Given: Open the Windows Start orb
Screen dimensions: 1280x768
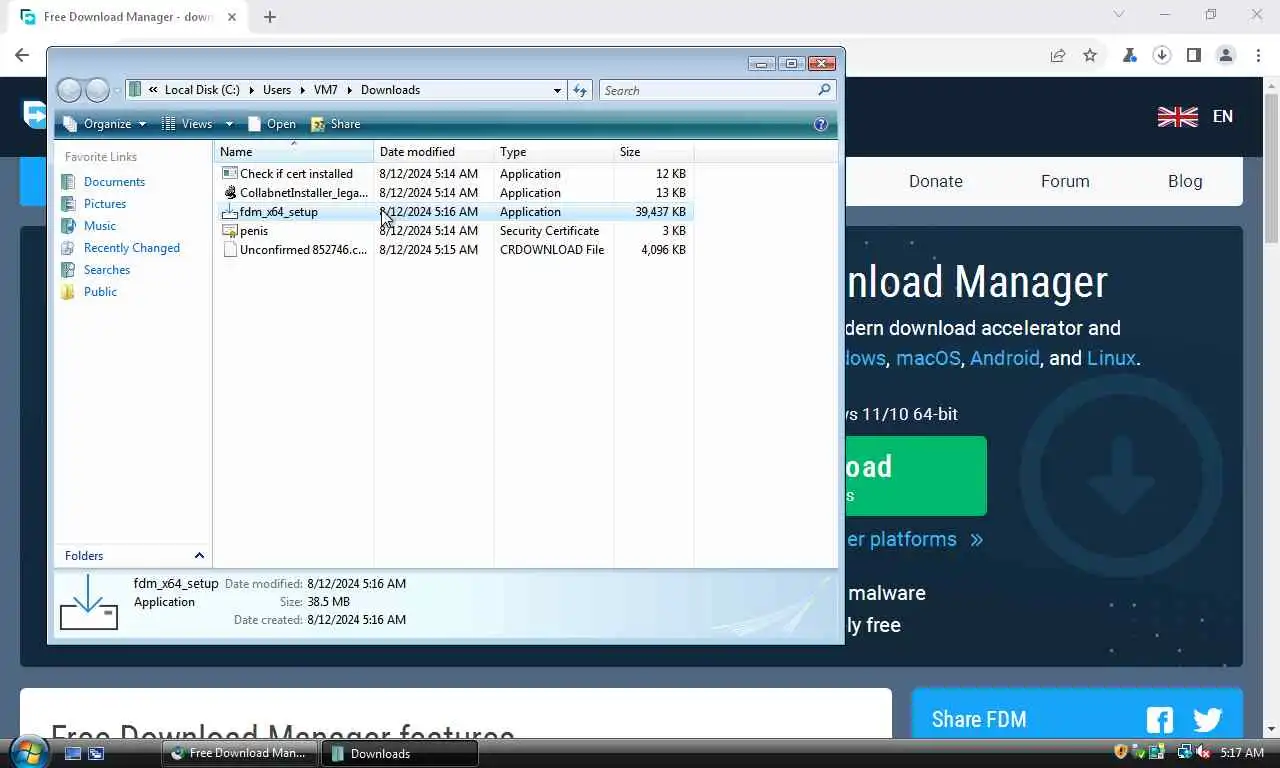Looking at the screenshot, I should coord(29,751).
